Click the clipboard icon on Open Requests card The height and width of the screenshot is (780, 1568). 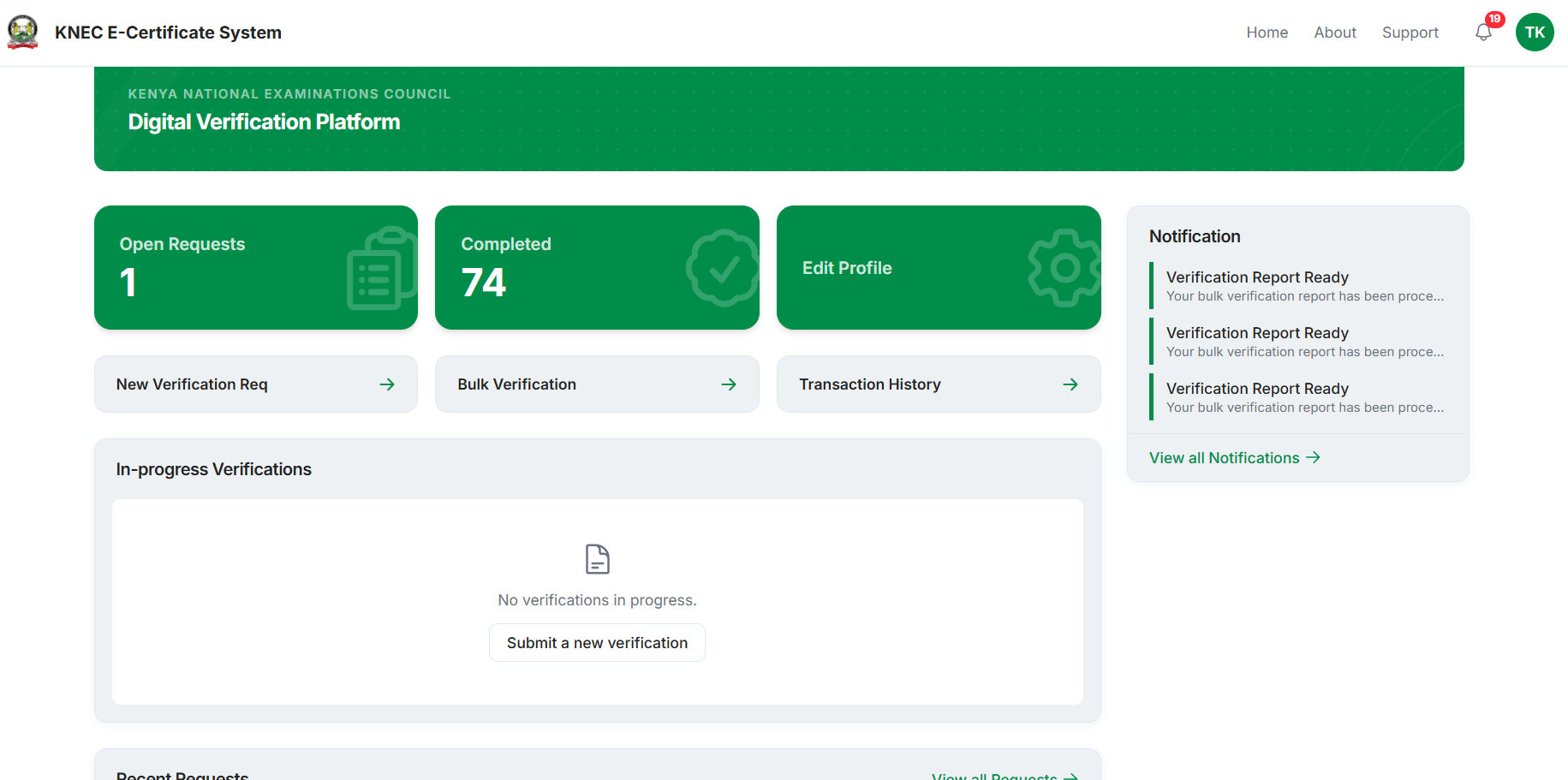coord(381,268)
